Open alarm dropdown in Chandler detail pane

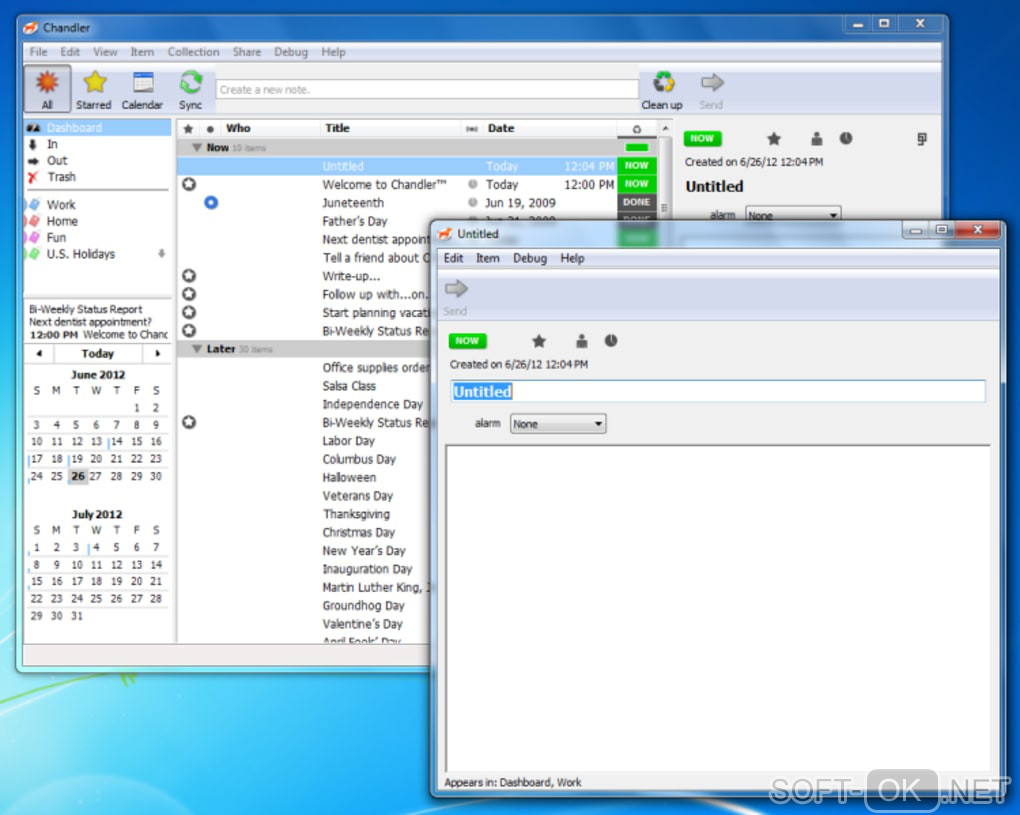click(793, 215)
